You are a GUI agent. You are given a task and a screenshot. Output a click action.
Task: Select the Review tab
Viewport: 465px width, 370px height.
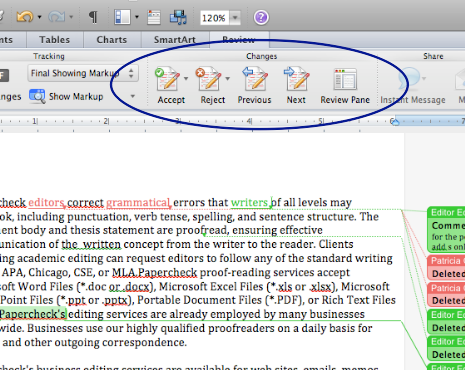coord(239,40)
